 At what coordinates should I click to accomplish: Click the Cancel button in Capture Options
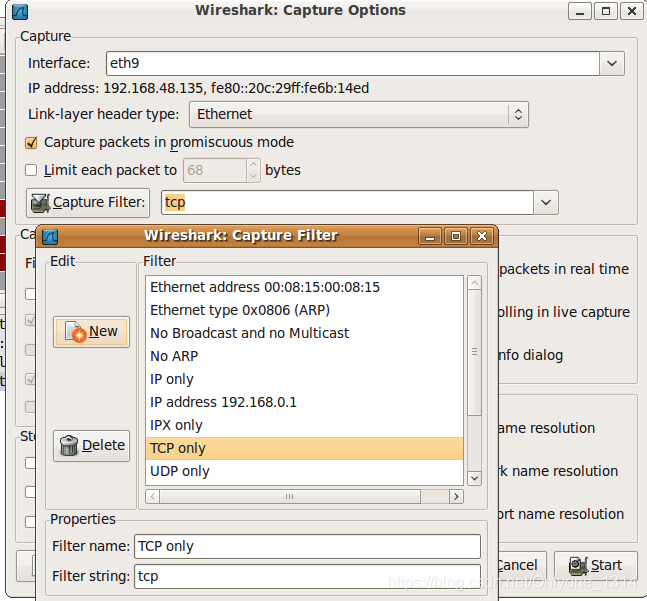click(x=522, y=566)
